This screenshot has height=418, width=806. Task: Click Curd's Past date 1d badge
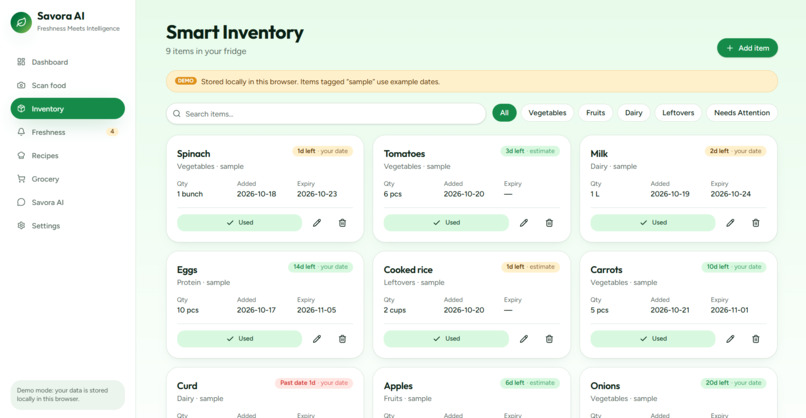[314, 383]
